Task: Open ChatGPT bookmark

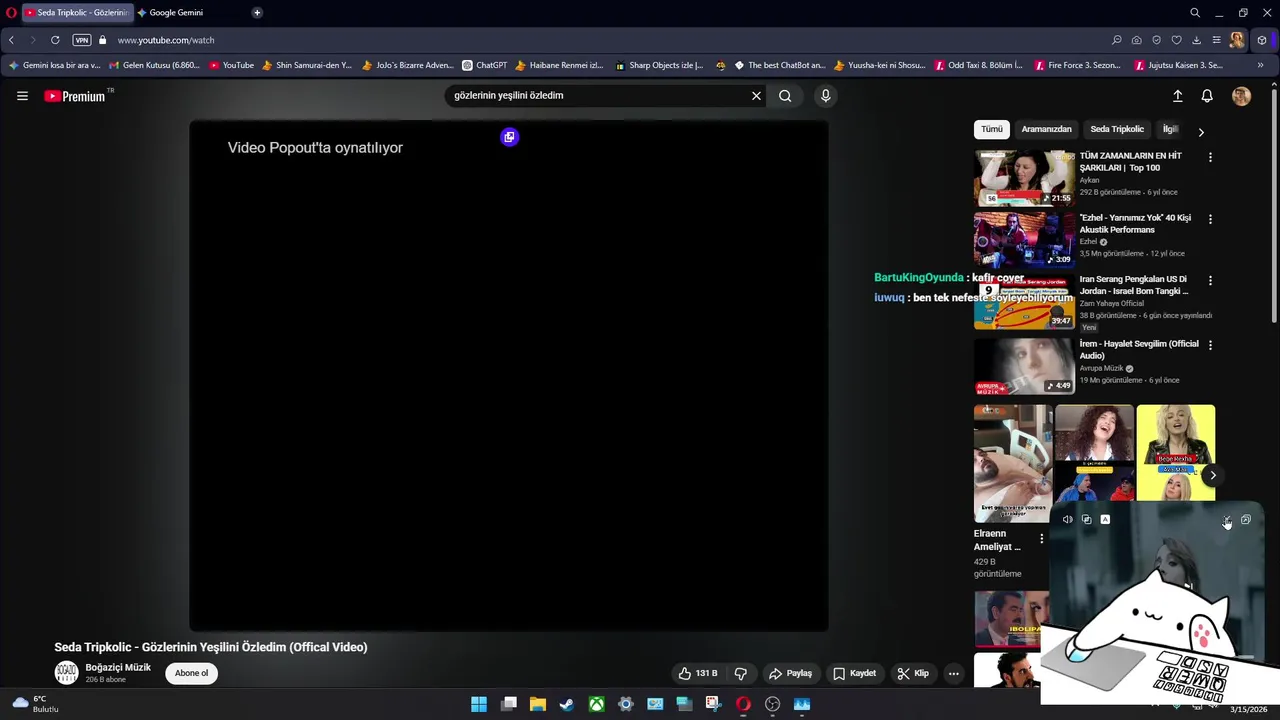Action: click(x=484, y=66)
